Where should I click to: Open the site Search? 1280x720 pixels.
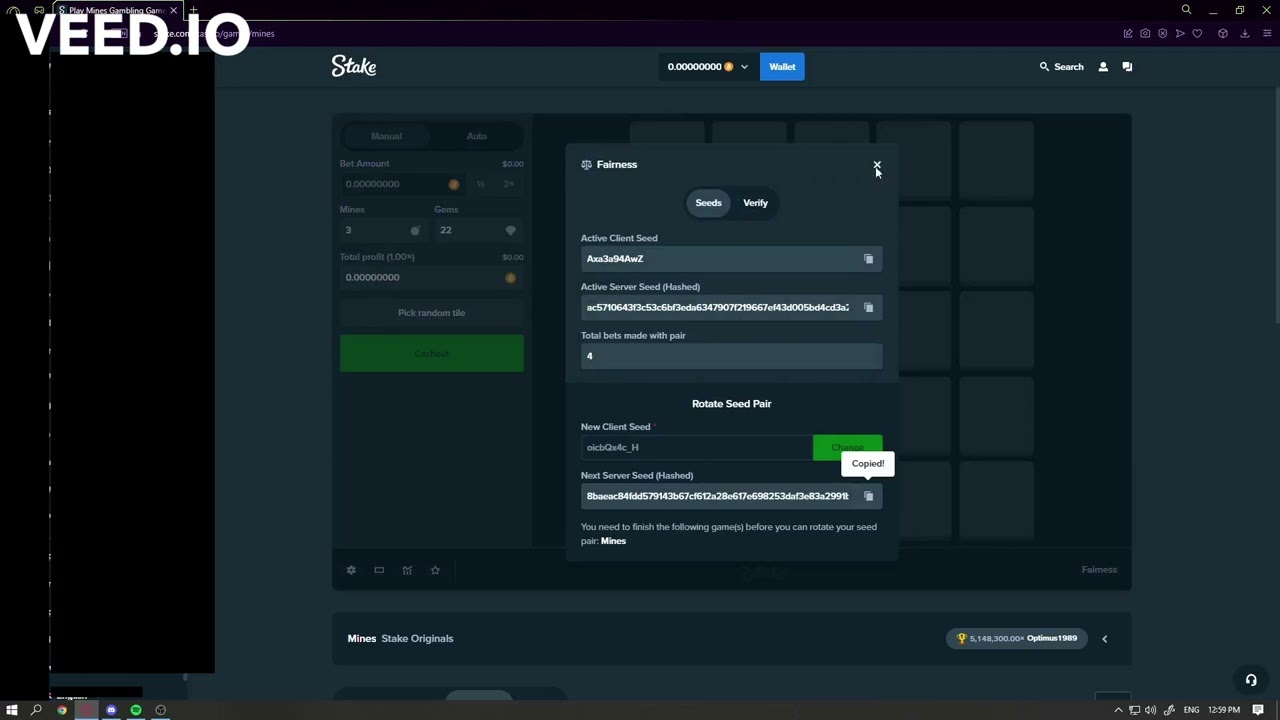pyautogui.click(x=1061, y=67)
